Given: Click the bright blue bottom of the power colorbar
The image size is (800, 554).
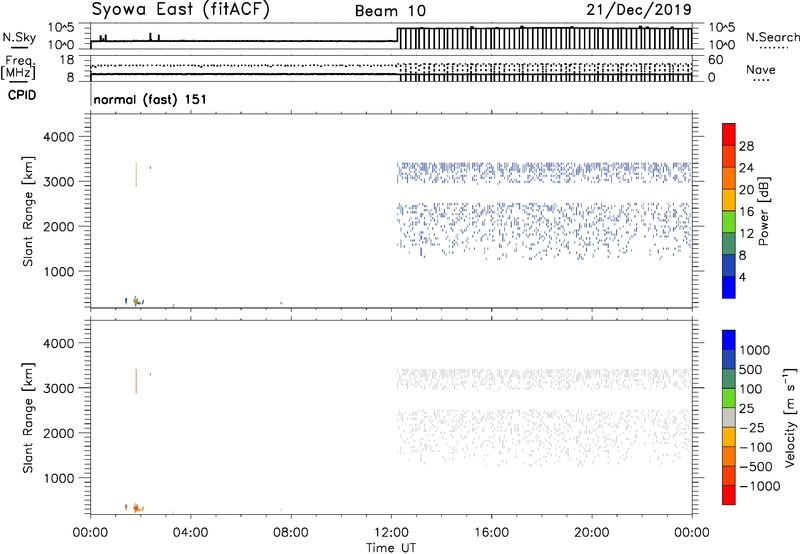Looking at the screenshot, I should (x=729, y=287).
